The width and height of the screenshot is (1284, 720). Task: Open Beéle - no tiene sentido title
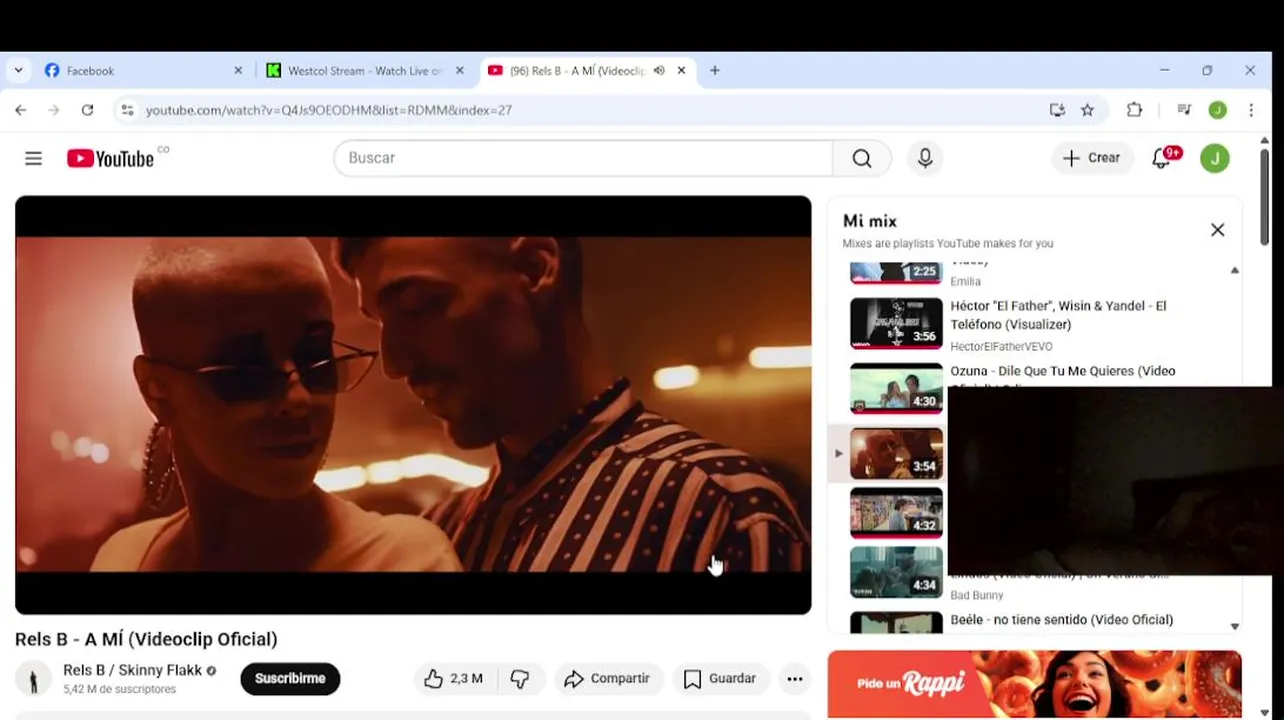click(x=1061, y=620)
